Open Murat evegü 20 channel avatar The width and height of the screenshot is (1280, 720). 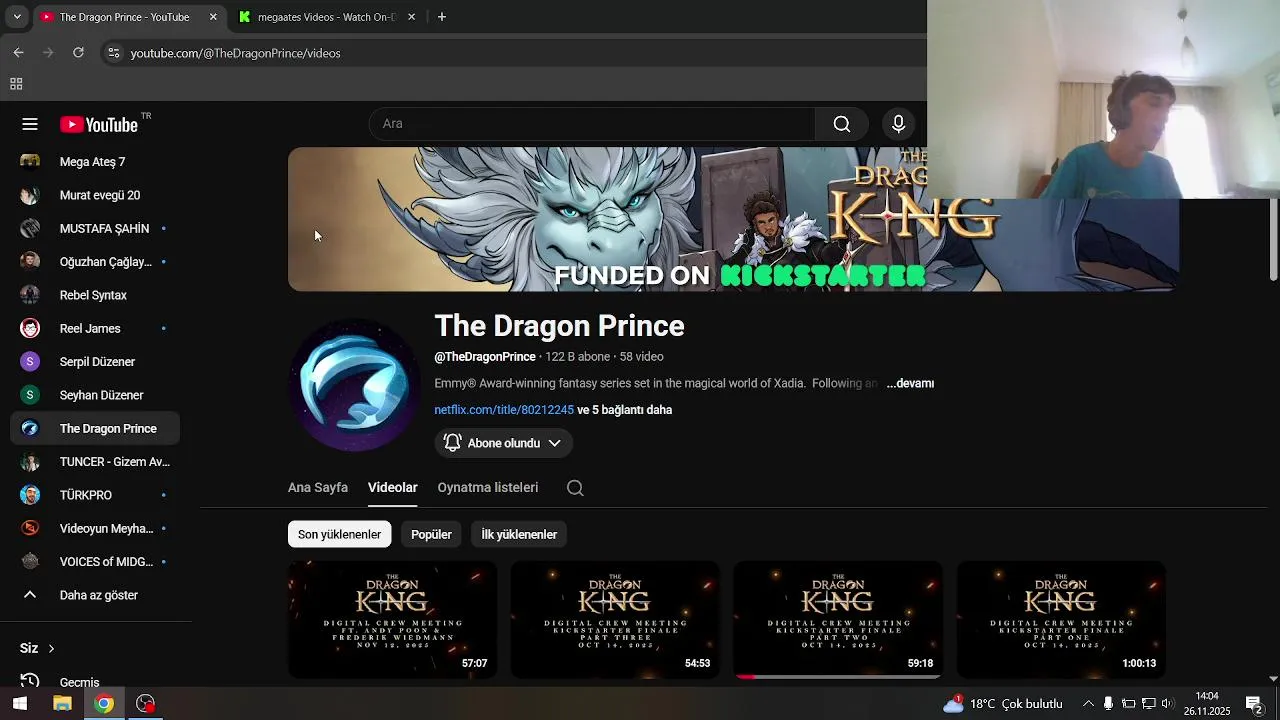click(30, 195)
